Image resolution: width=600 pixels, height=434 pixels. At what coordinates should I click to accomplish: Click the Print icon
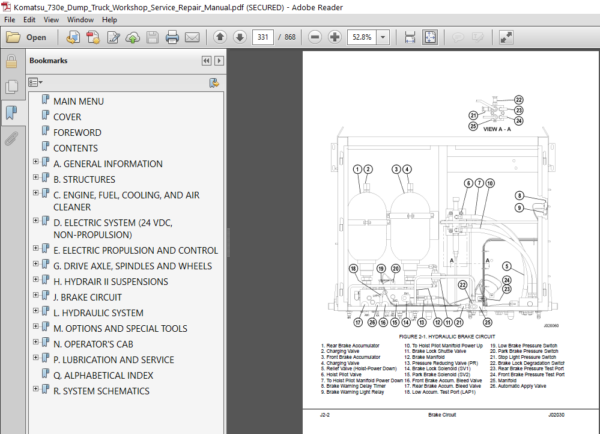click(172, 37)
